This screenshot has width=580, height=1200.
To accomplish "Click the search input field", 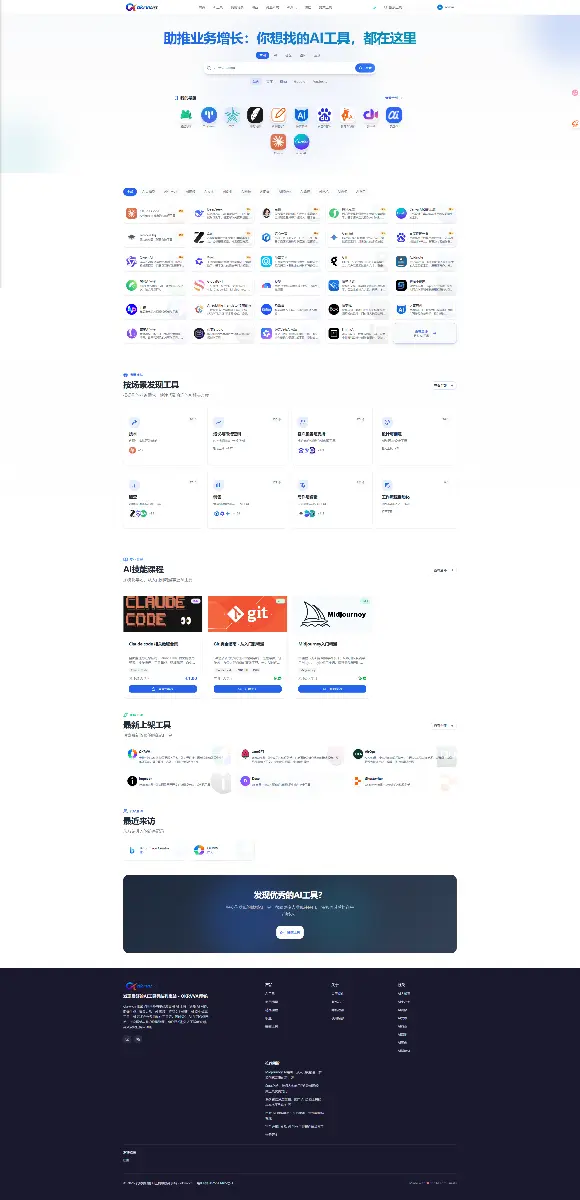I will click(278, 68).
